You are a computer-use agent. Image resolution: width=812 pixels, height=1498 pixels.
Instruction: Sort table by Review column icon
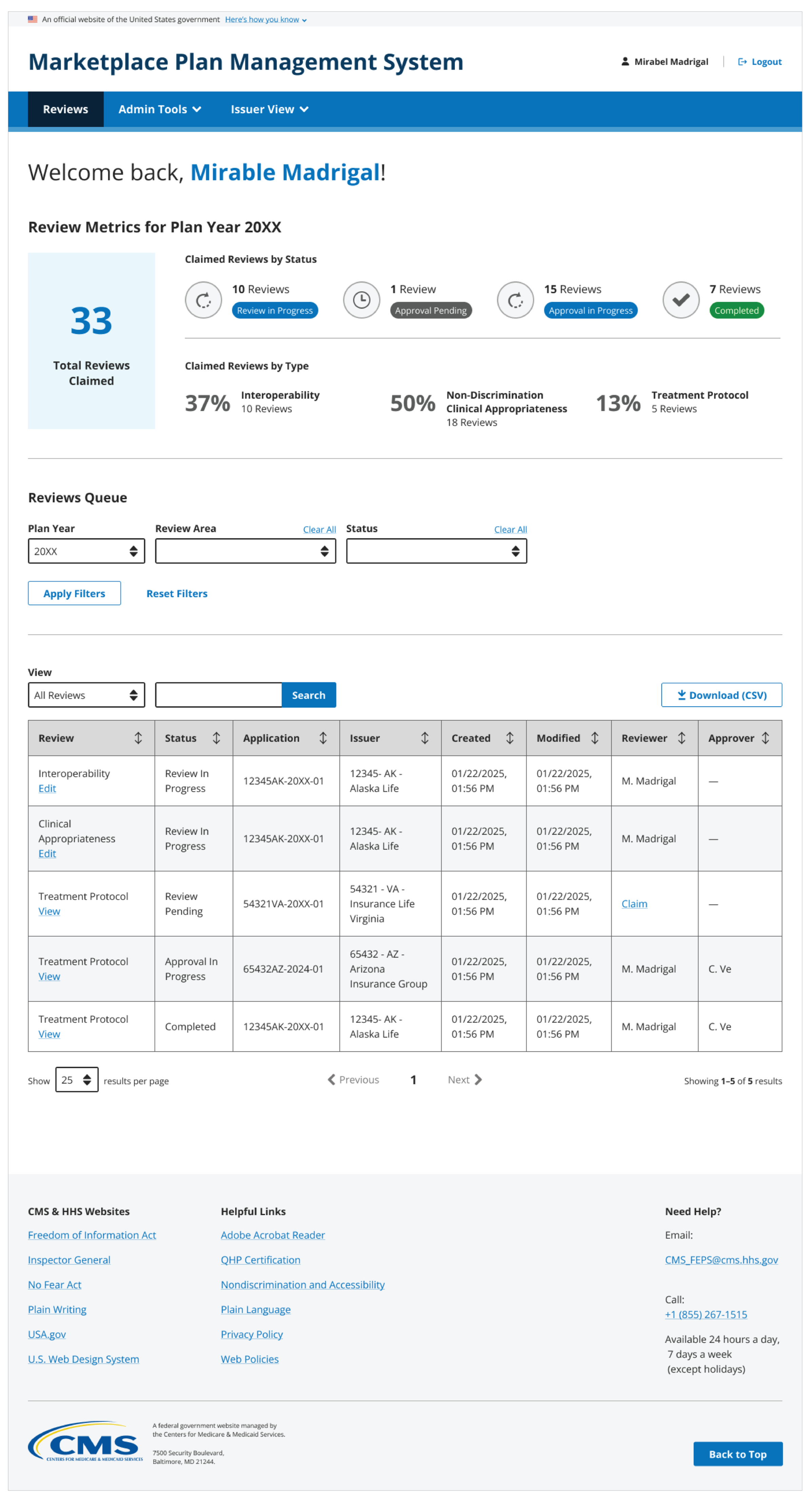click(x=138, y=738)
